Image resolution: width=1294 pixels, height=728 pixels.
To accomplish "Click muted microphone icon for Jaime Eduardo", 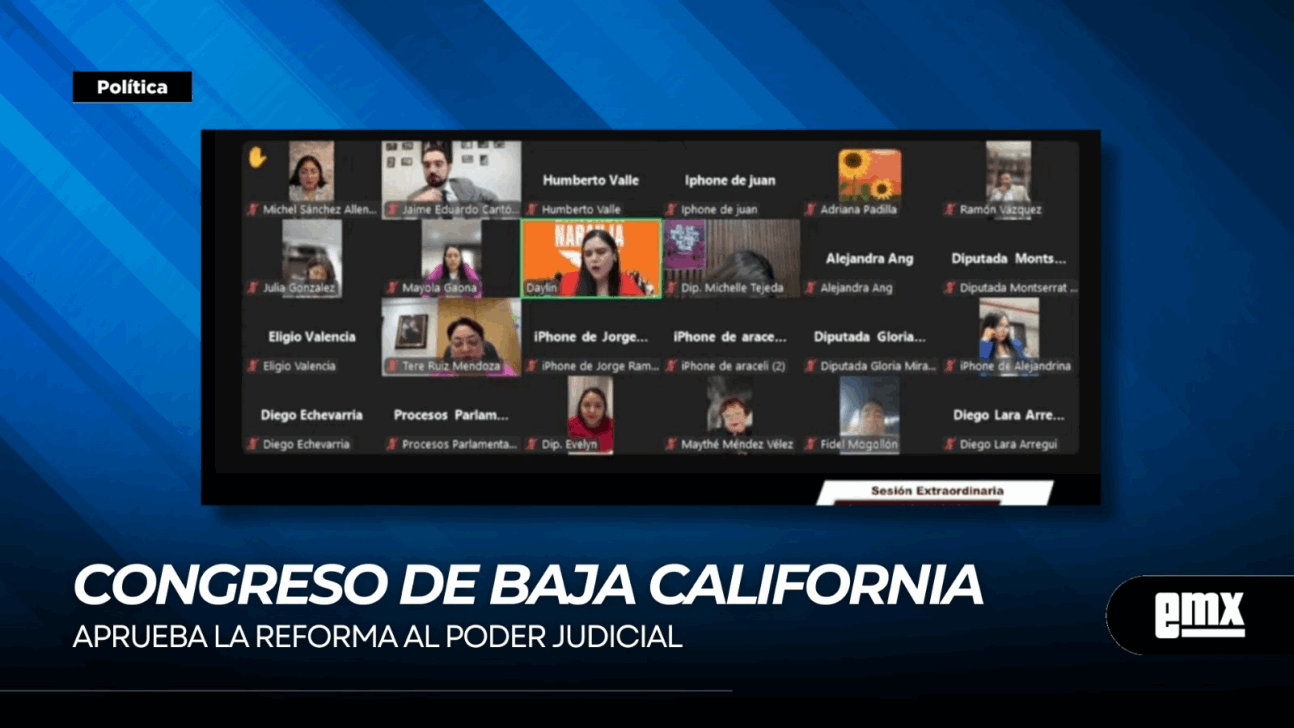I will tap(393, 210).
